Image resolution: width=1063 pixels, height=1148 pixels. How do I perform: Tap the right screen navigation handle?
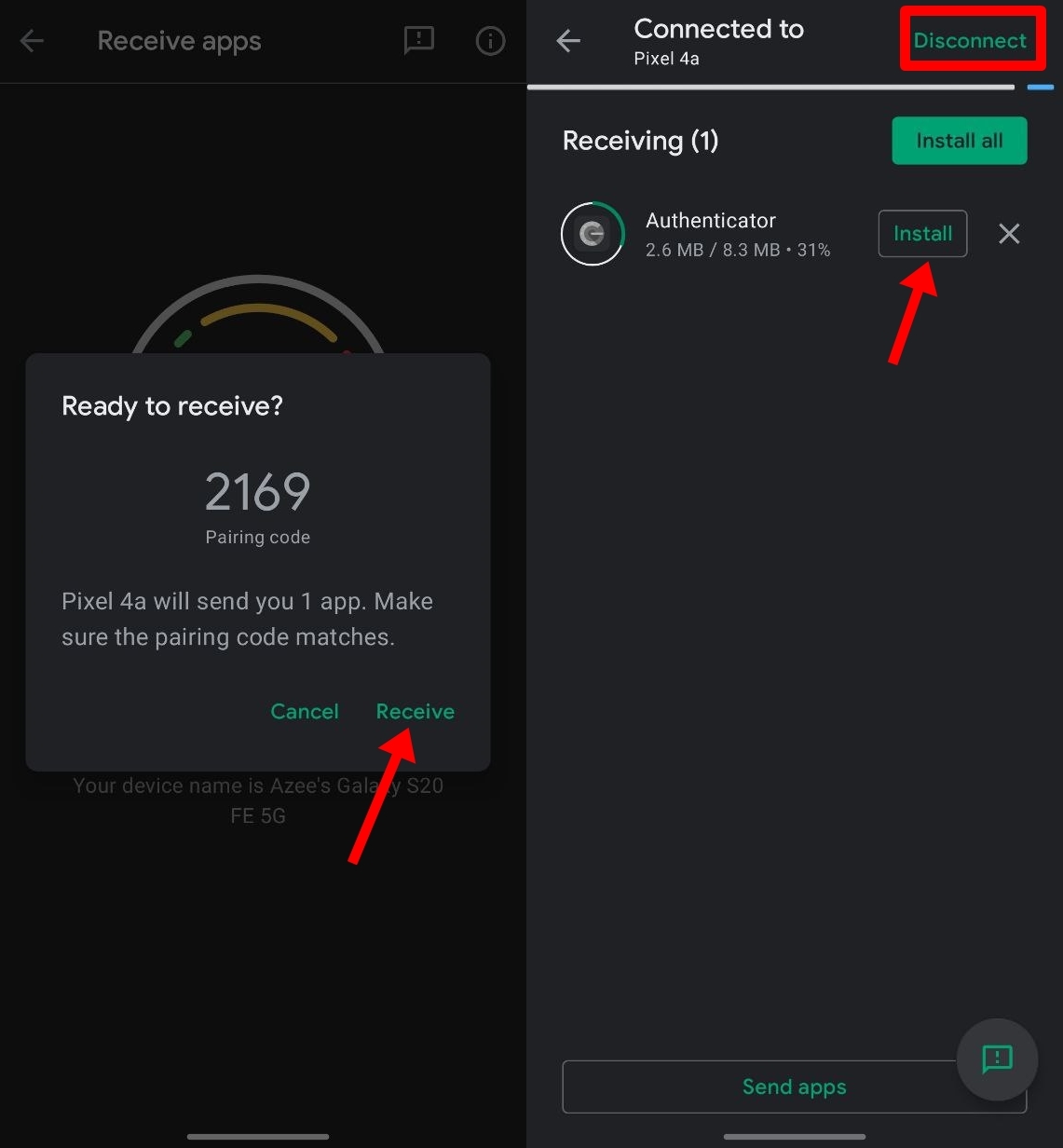pos(795,1137)
